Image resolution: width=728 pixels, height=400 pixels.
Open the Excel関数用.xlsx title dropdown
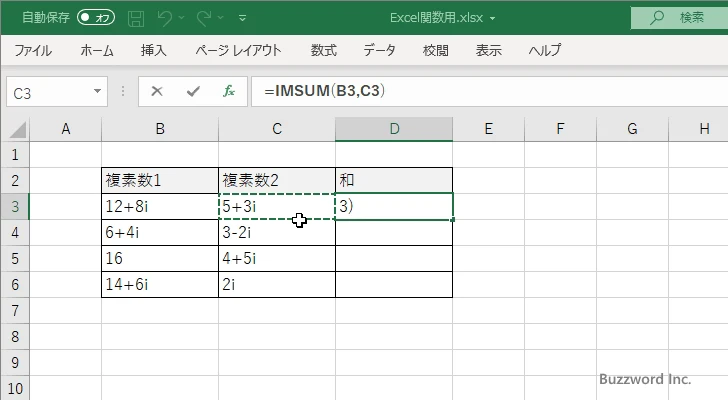coord(492,19)
